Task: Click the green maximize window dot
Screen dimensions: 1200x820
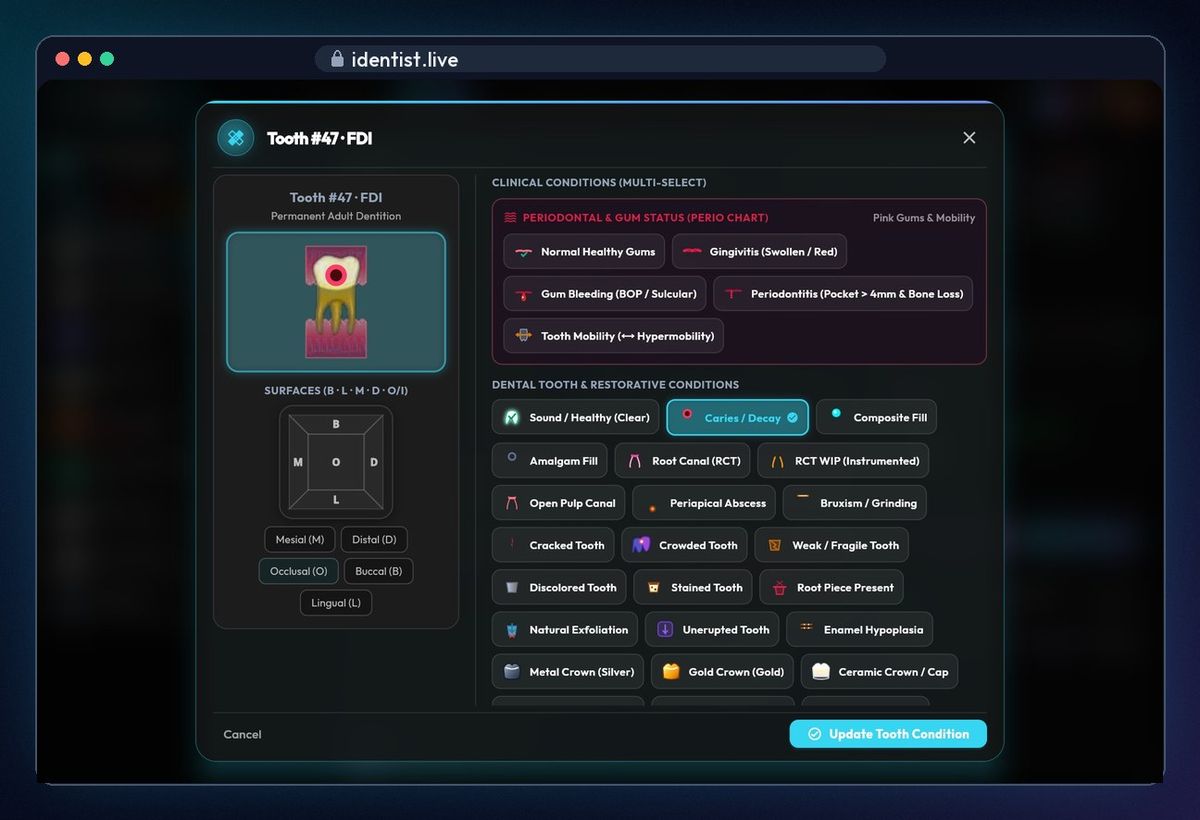Action: point(107,59)
